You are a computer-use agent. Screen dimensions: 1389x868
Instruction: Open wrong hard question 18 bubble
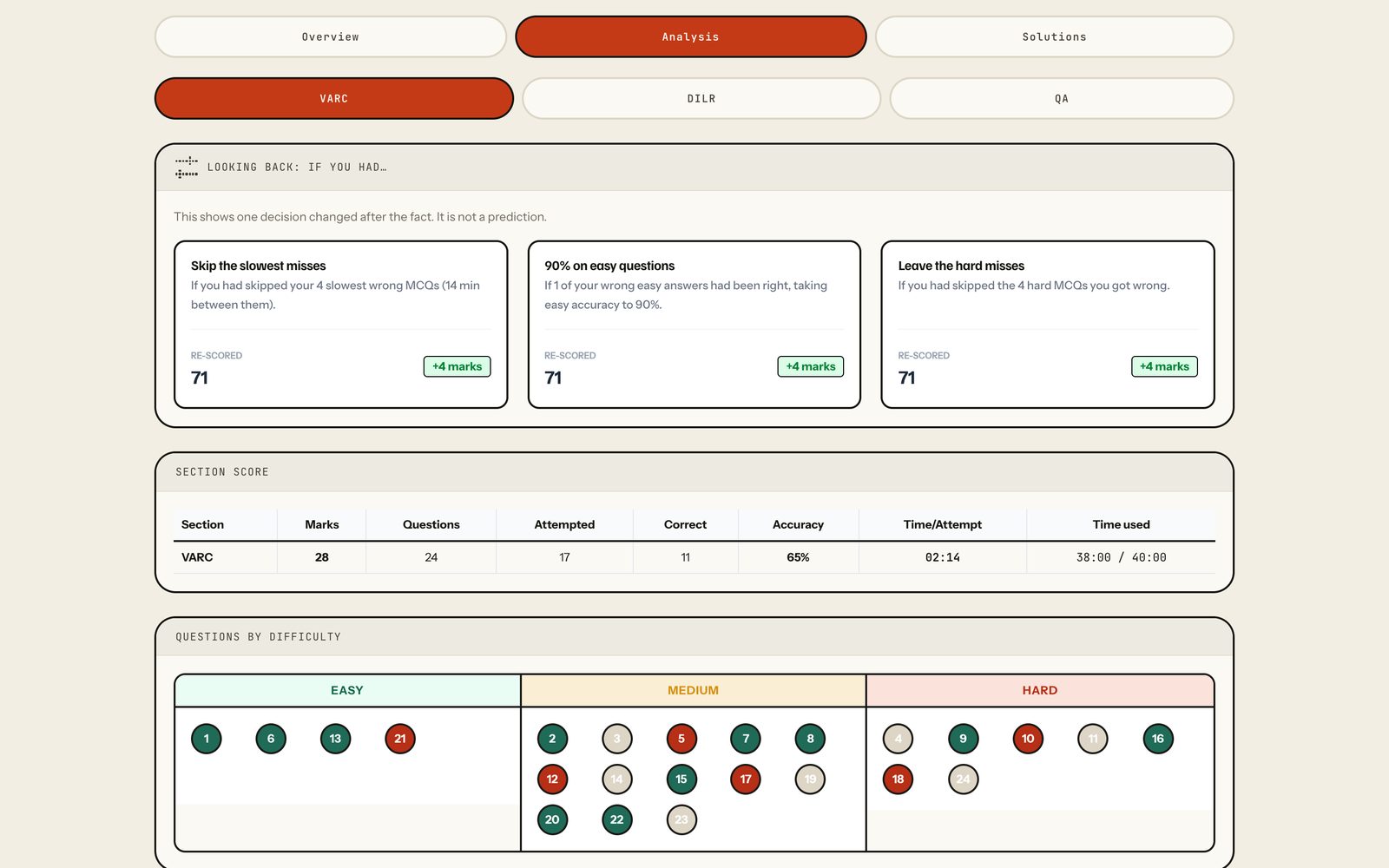(898, 779)
